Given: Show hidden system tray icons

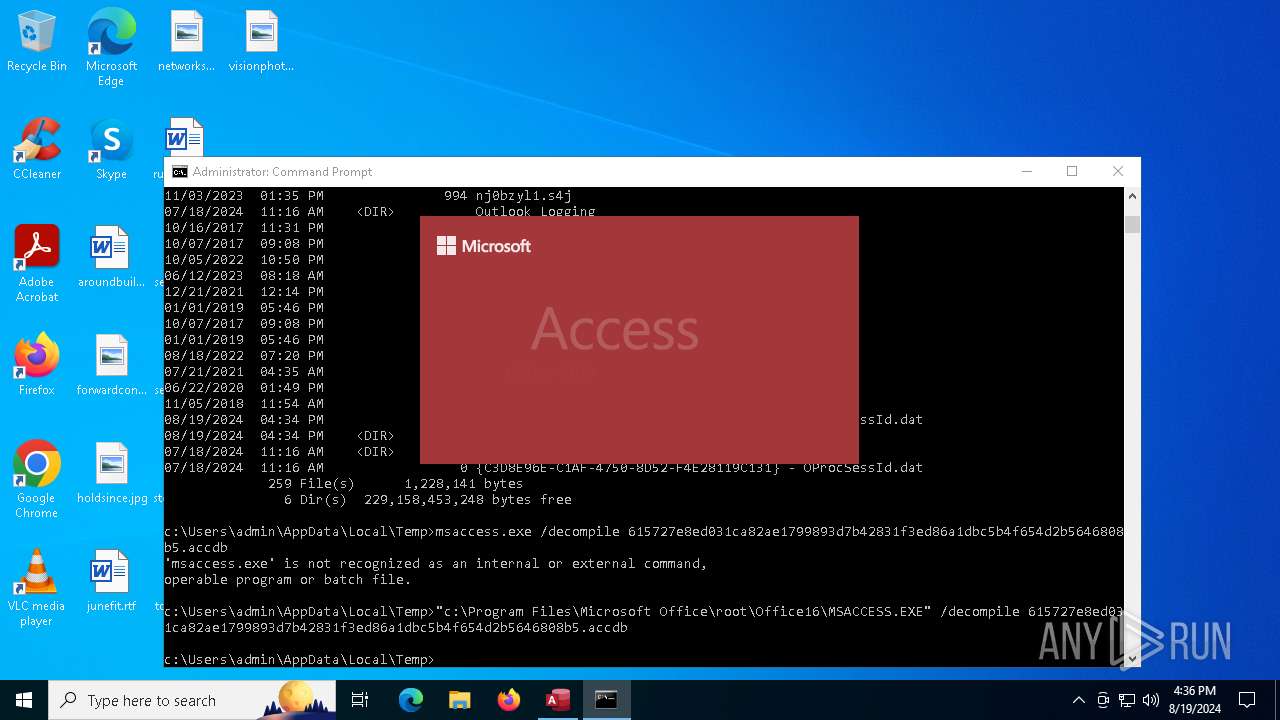Looking at the screenshot, I should click(1078, 700).
